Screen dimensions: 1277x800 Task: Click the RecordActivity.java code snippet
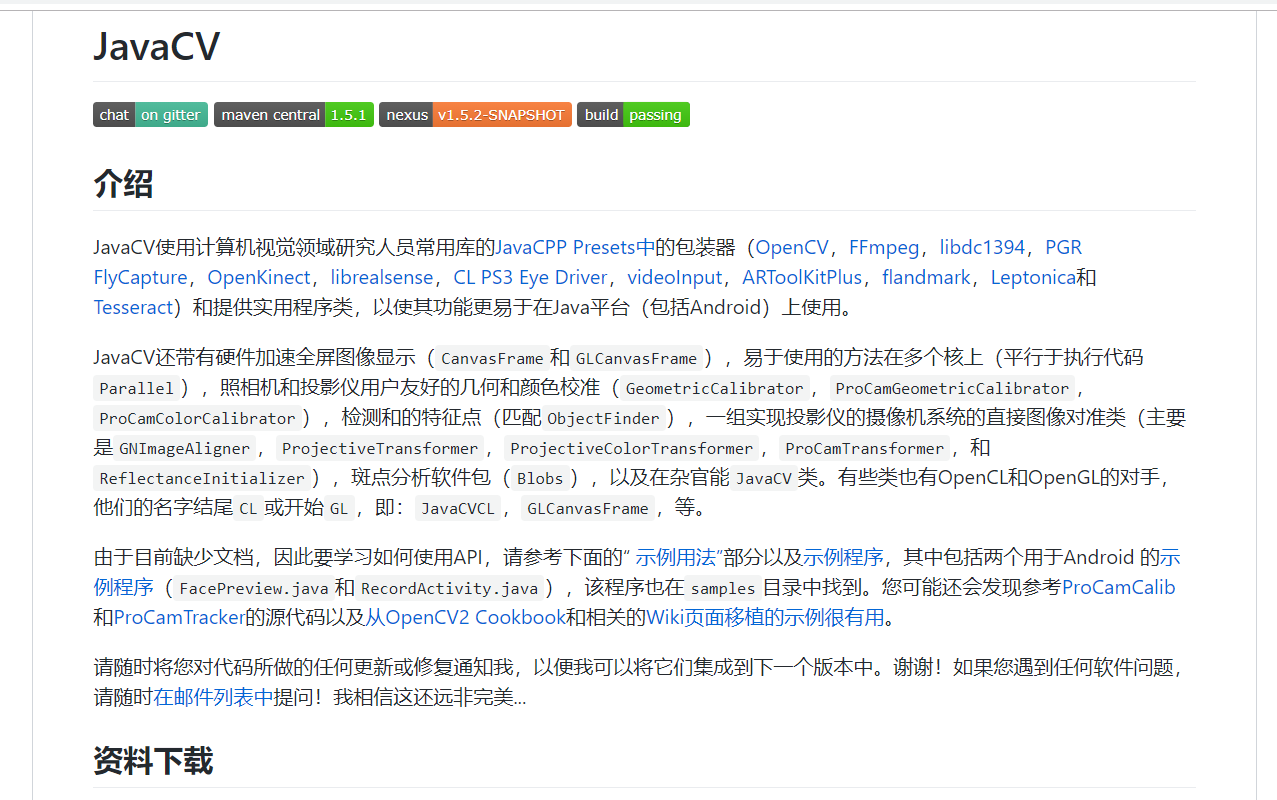point(450,588)
